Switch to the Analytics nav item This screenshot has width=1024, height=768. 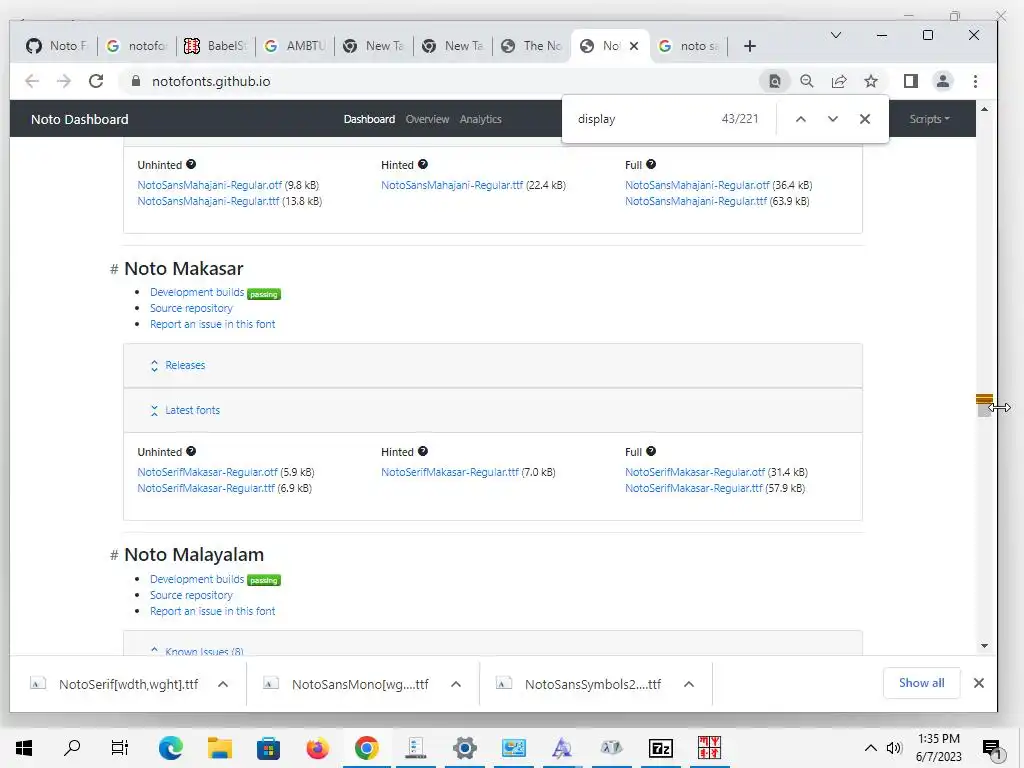[x=481, y=119]
